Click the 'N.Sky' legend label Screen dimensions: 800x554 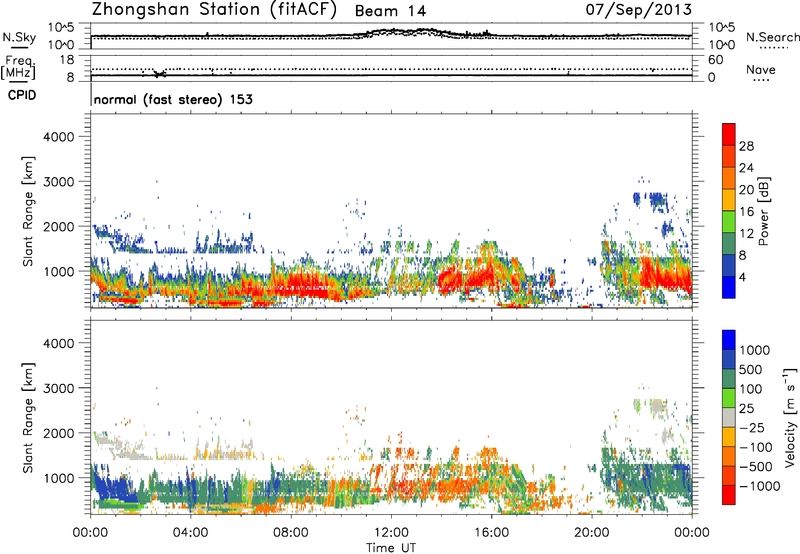[19, 37]
